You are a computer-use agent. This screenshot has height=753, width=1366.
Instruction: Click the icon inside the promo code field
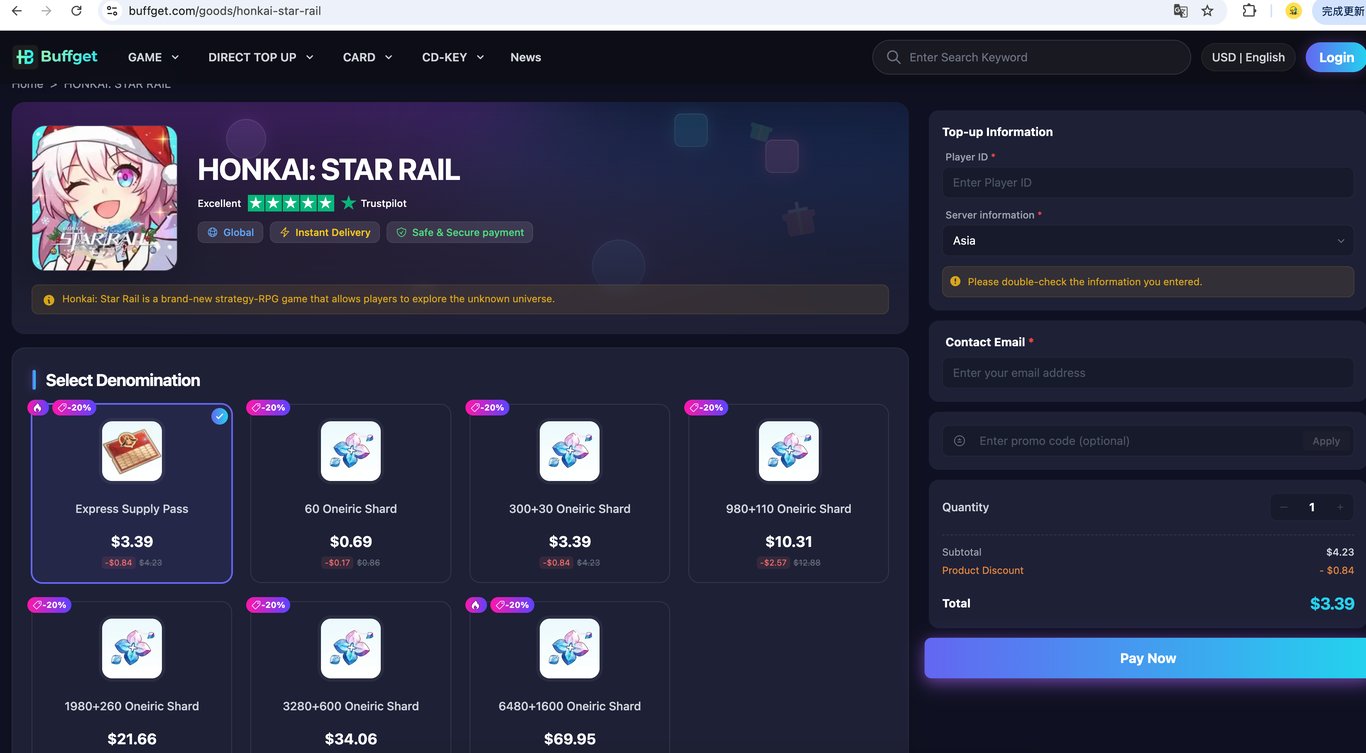[x=959, y=441]
